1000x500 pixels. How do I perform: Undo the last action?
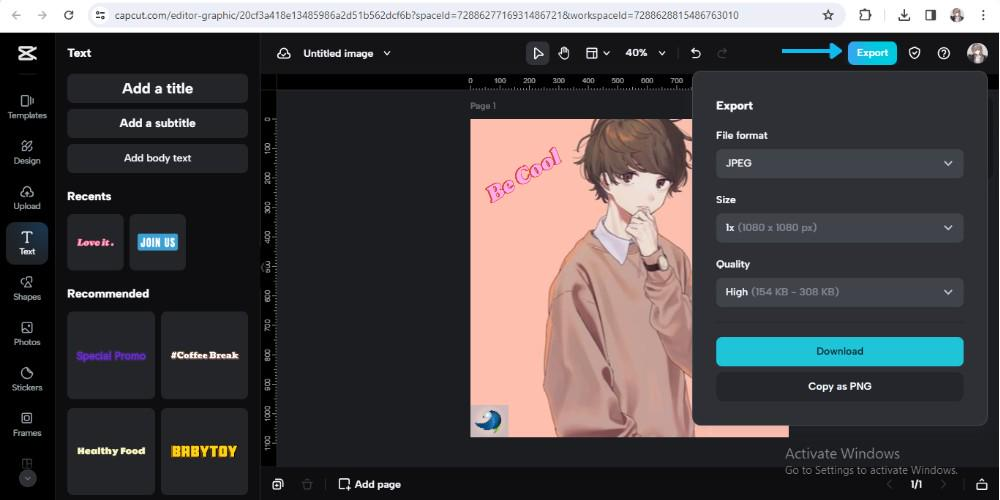coord(696,54)
